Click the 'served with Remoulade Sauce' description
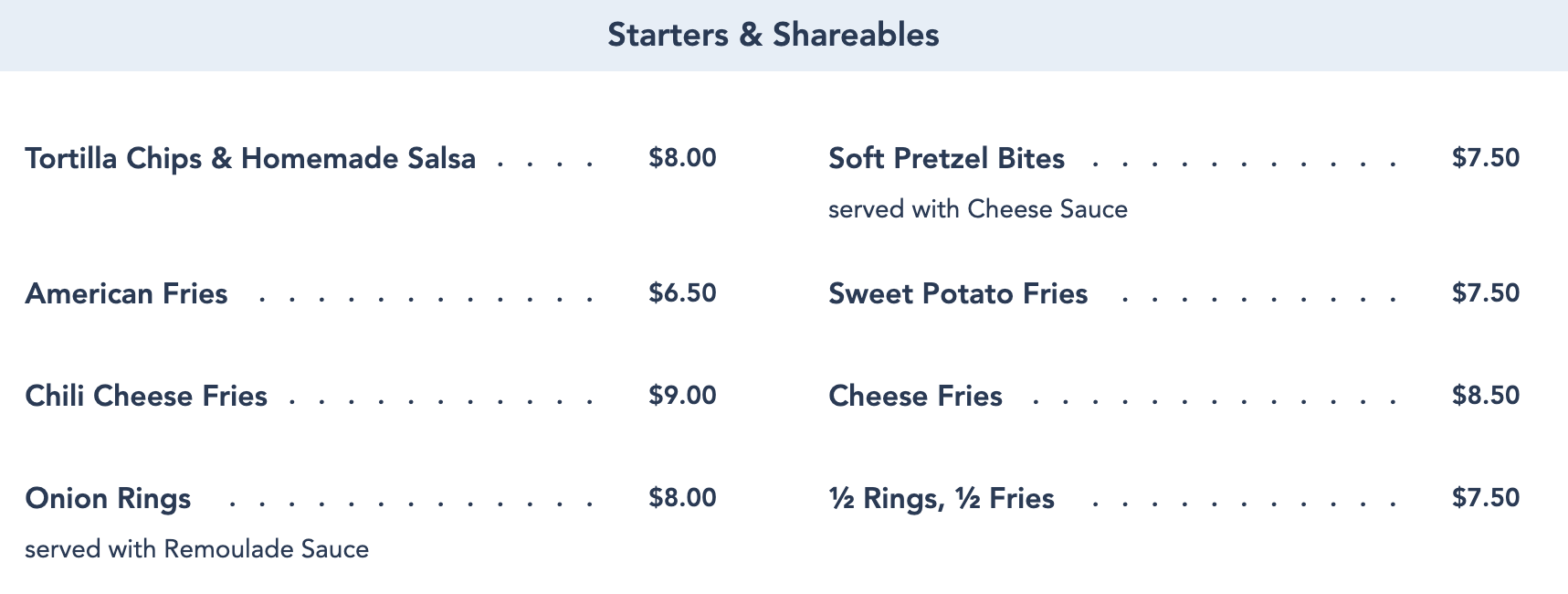 click(x=197, y=549)
